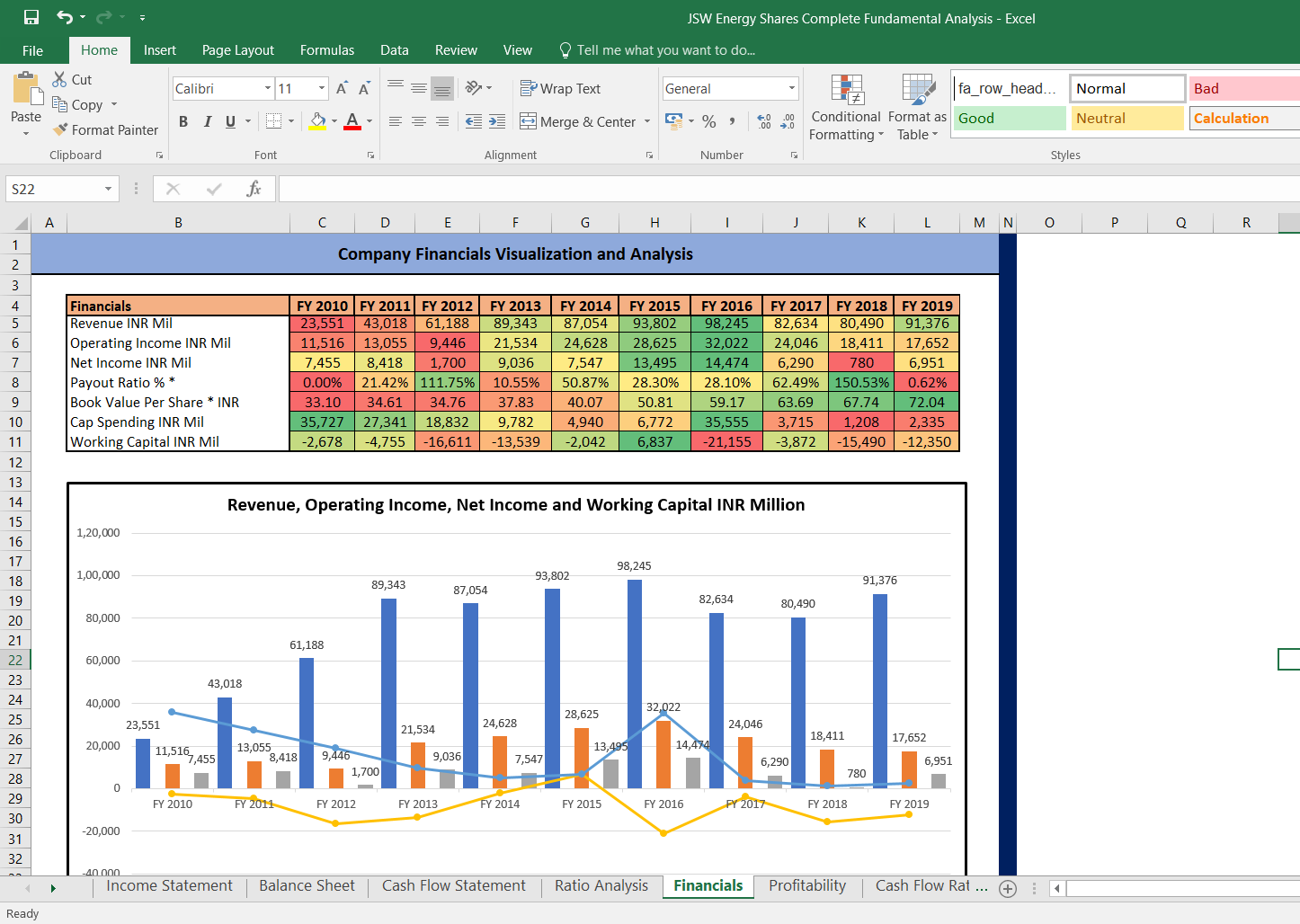This screenshot has height=924, width=1300.
Task: Apply the Calculation cell style
Action: 1244,118
